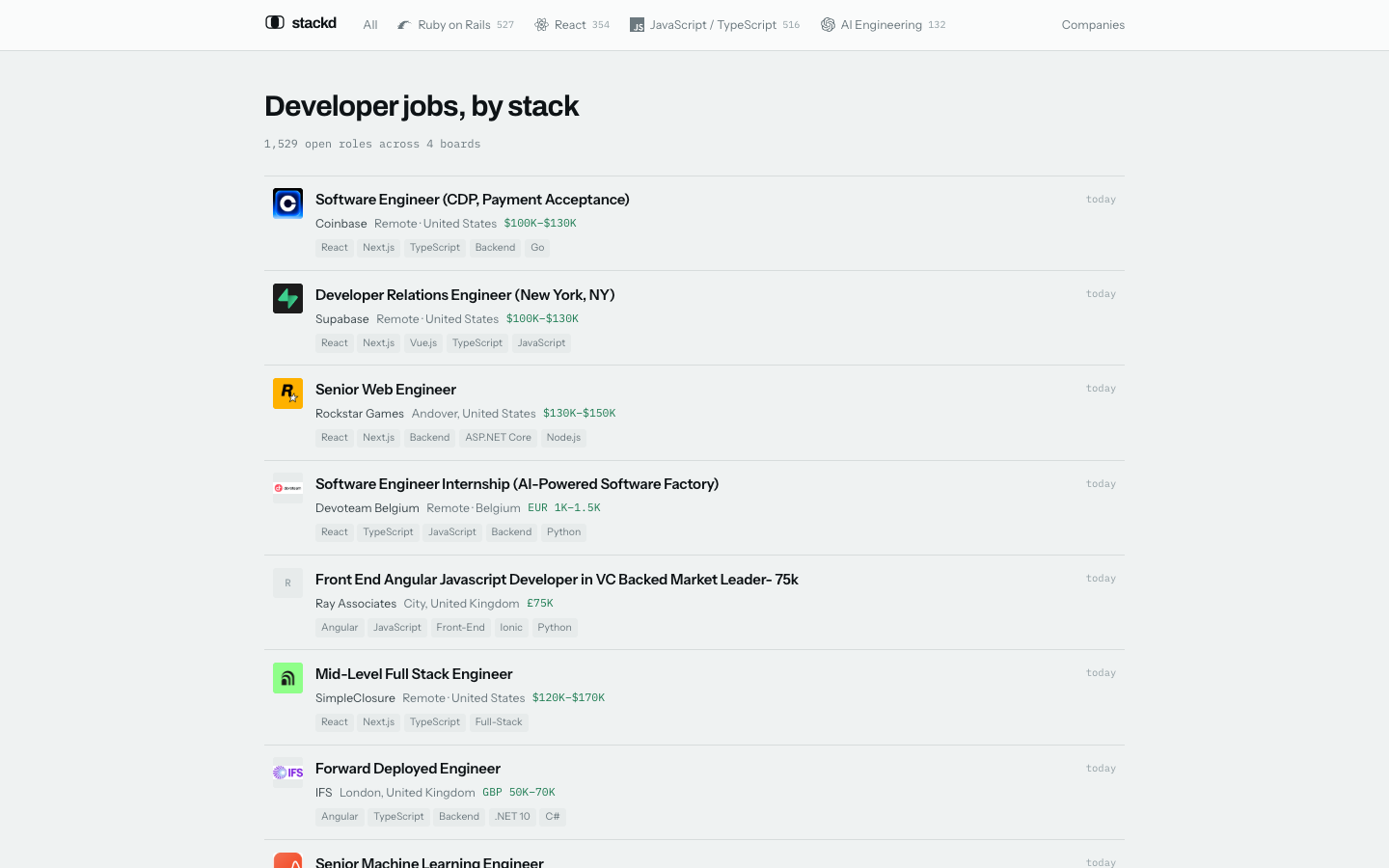Click the Andover, United States location
Viewport: 1389px width, 868px height.
click(x=474, y=414)
